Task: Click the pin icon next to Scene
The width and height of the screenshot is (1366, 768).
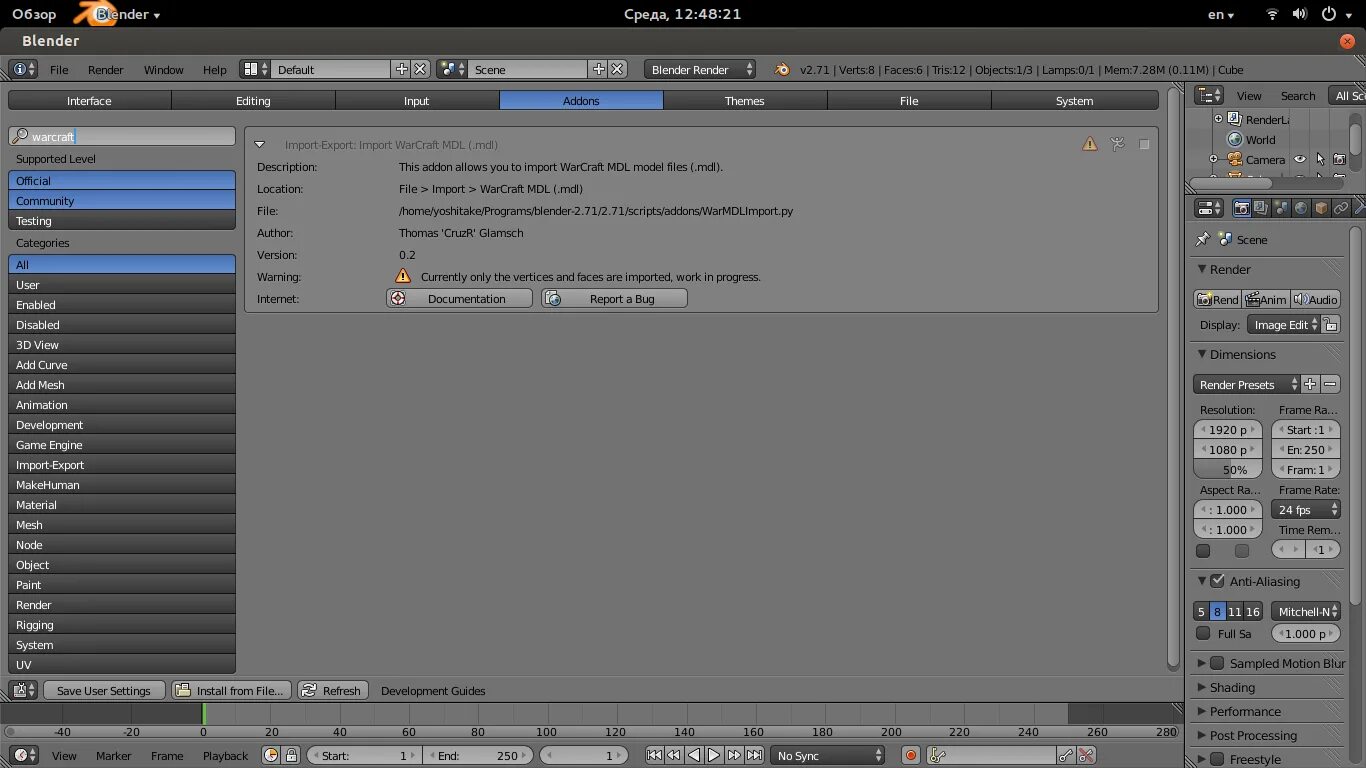Action: pos(1203,239)
